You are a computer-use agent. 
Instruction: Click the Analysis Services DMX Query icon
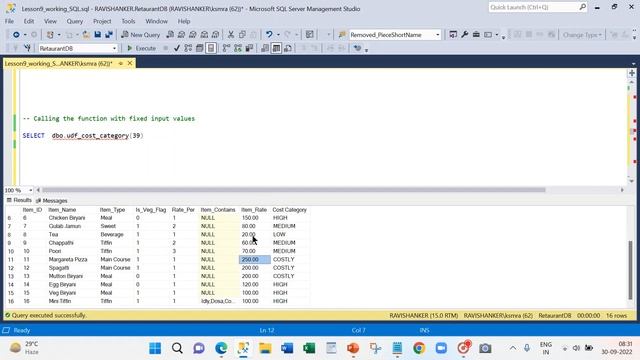click(x=193, y=35)
